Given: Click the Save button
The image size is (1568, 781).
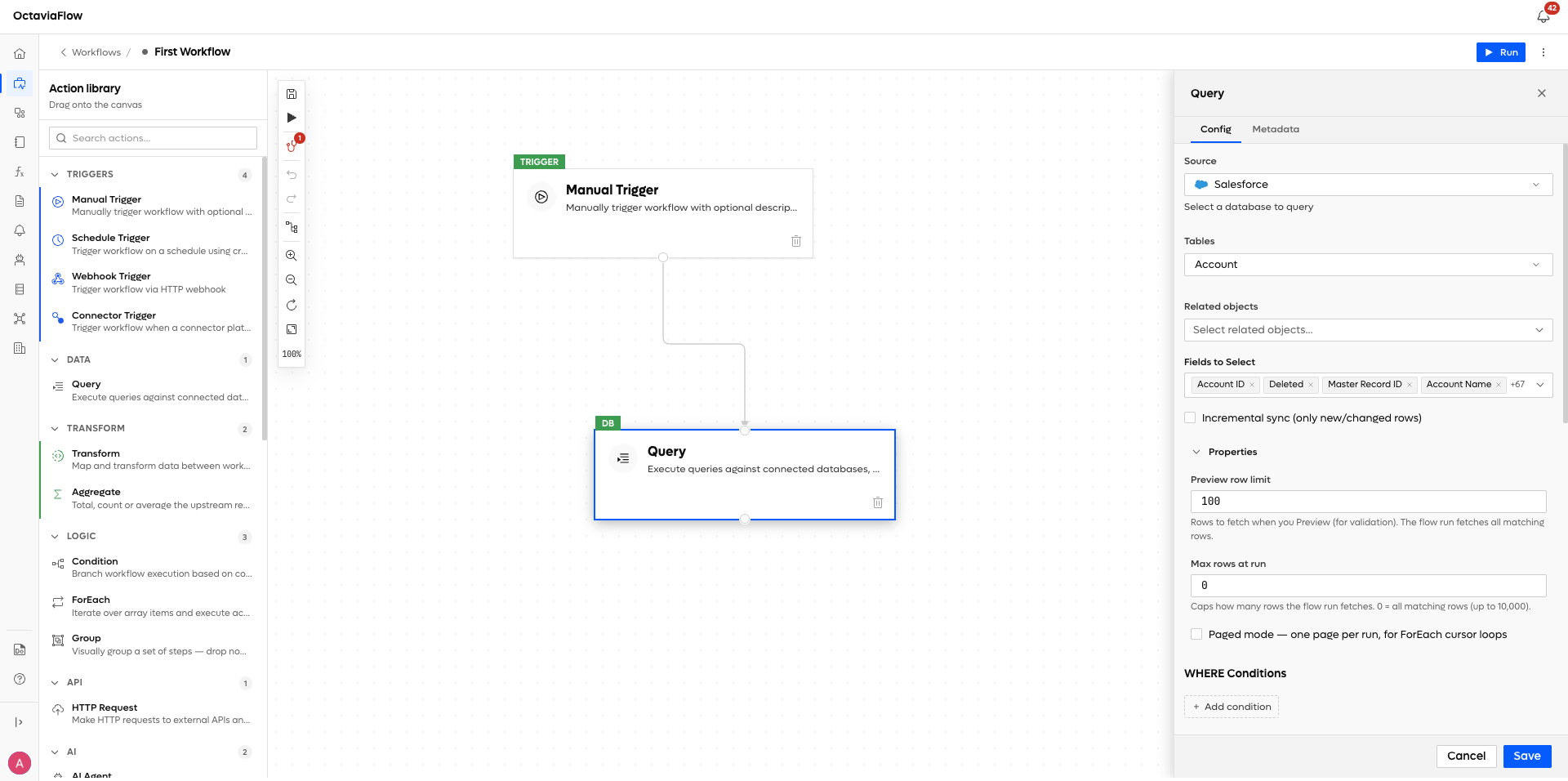Looking at the screenshot, I should pyautogui.click(x=1527, y=756).
